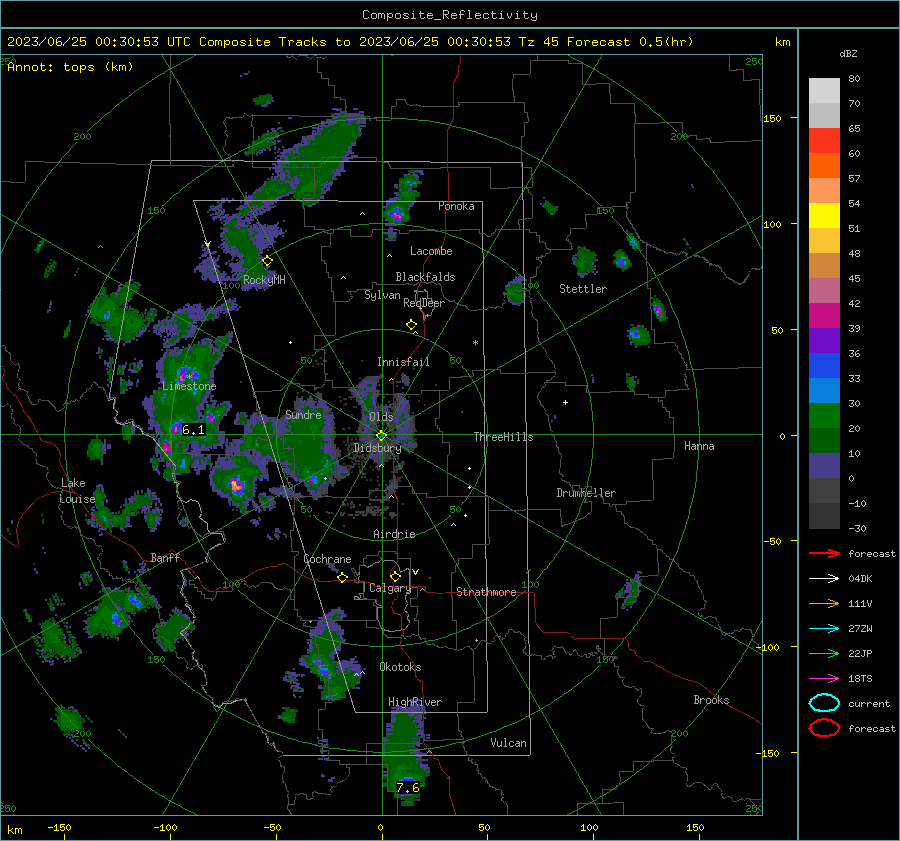Click the Drumheller town label

pos(586,493)
